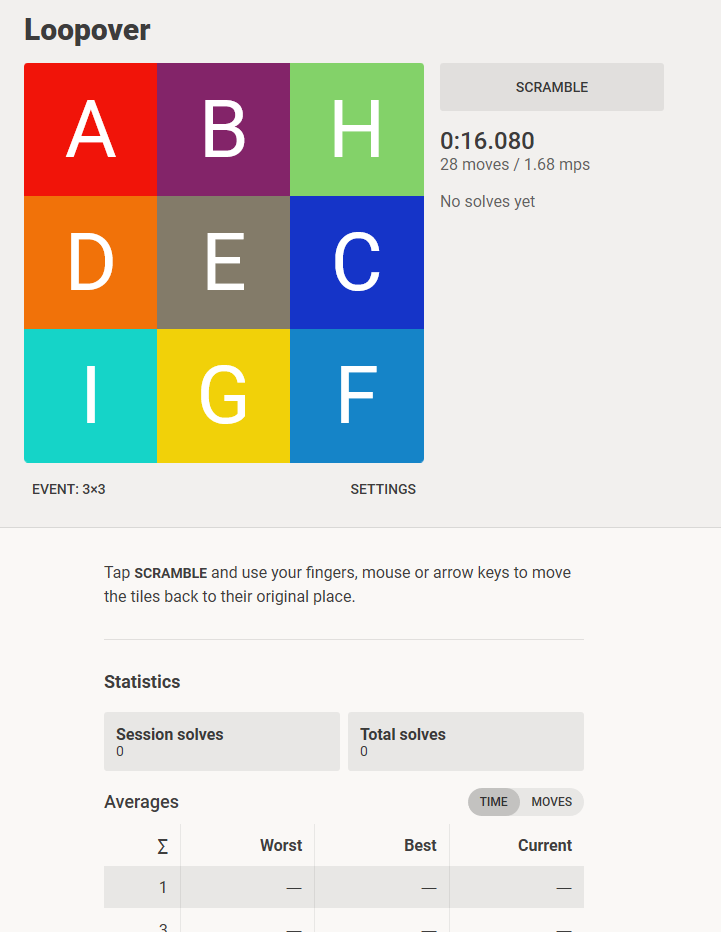Click the blue F tile
Viewport: 721px width, 932px height.
[x=357, y=396]
